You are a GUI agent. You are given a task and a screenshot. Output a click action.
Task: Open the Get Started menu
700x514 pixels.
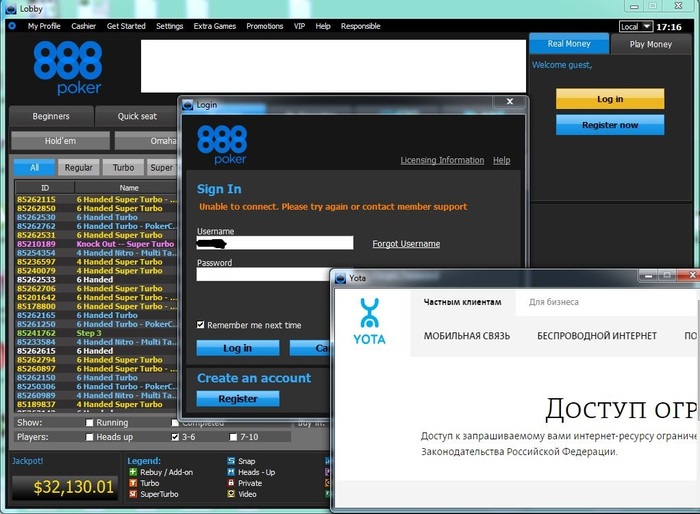tap(126, 26)
